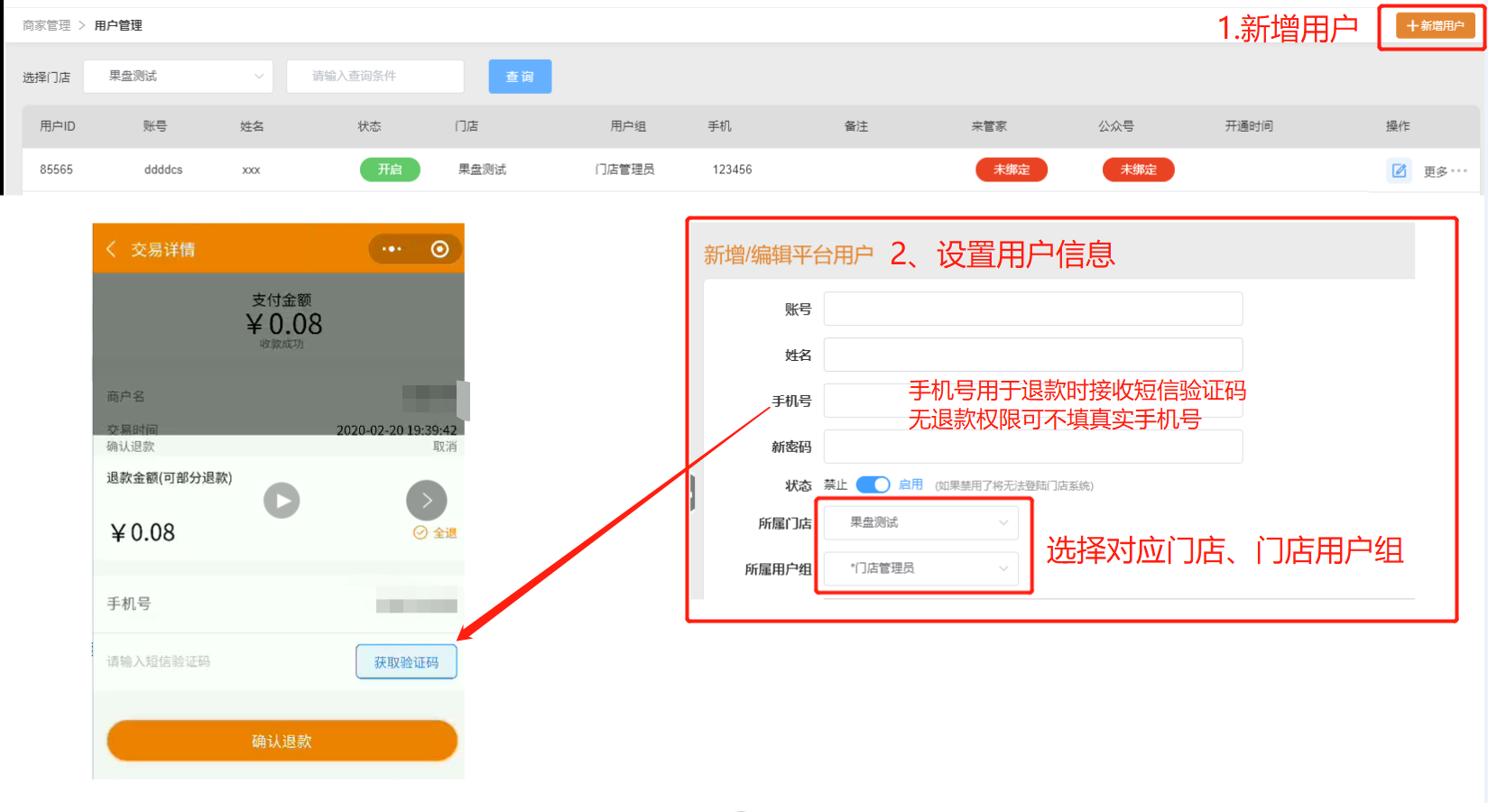Screen dimensions: 1488x812
Task: Open the 所属门店 dropdown
Action: 921,523
